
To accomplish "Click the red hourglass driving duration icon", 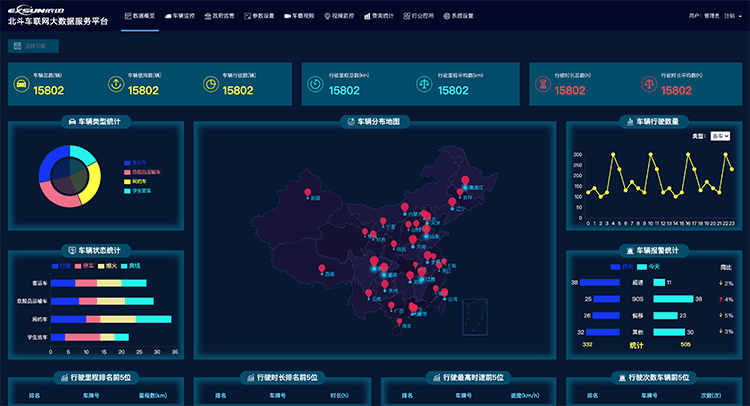I will [543, 84].
